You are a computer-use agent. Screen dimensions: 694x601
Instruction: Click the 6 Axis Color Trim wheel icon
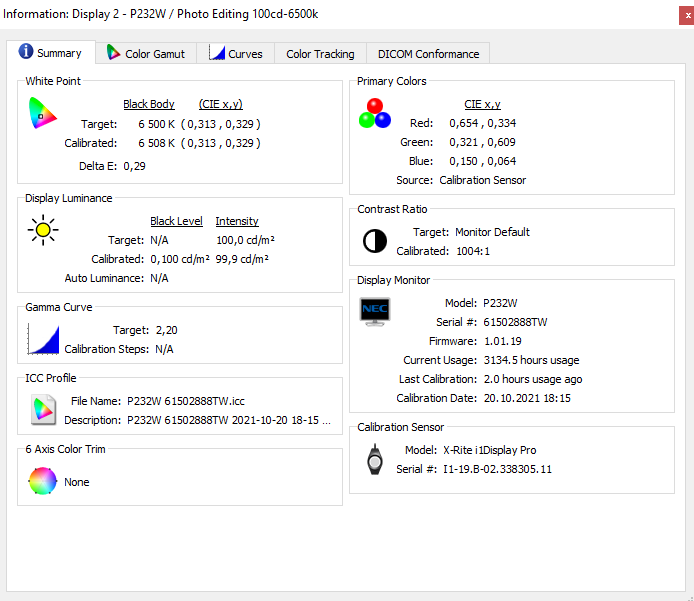[x=43, y=482]
